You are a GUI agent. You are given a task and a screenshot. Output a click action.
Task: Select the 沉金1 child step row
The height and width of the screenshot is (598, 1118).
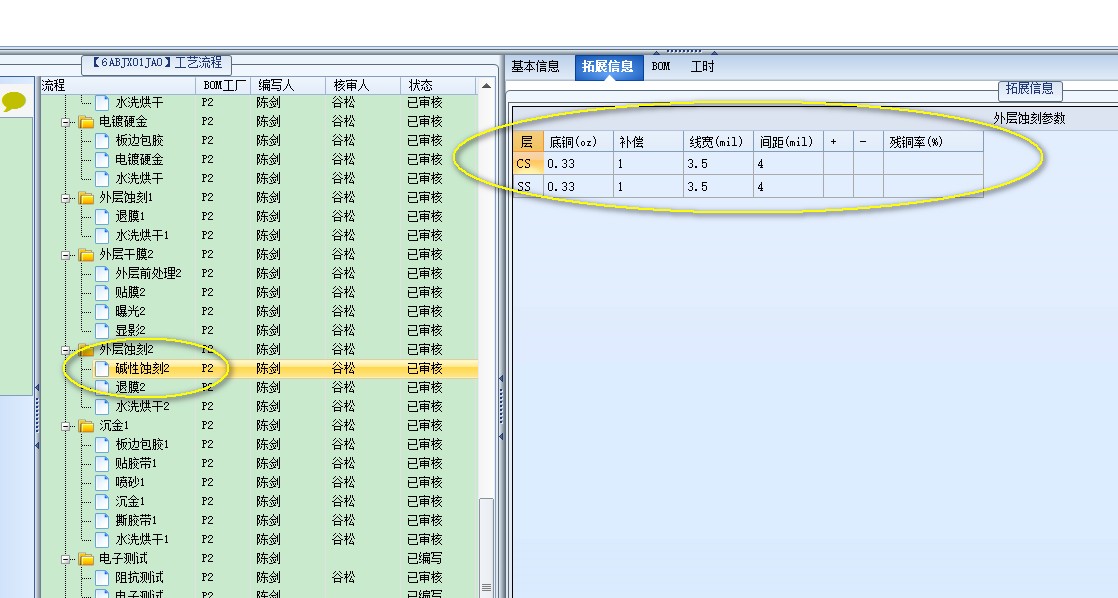tap(259, 502)
